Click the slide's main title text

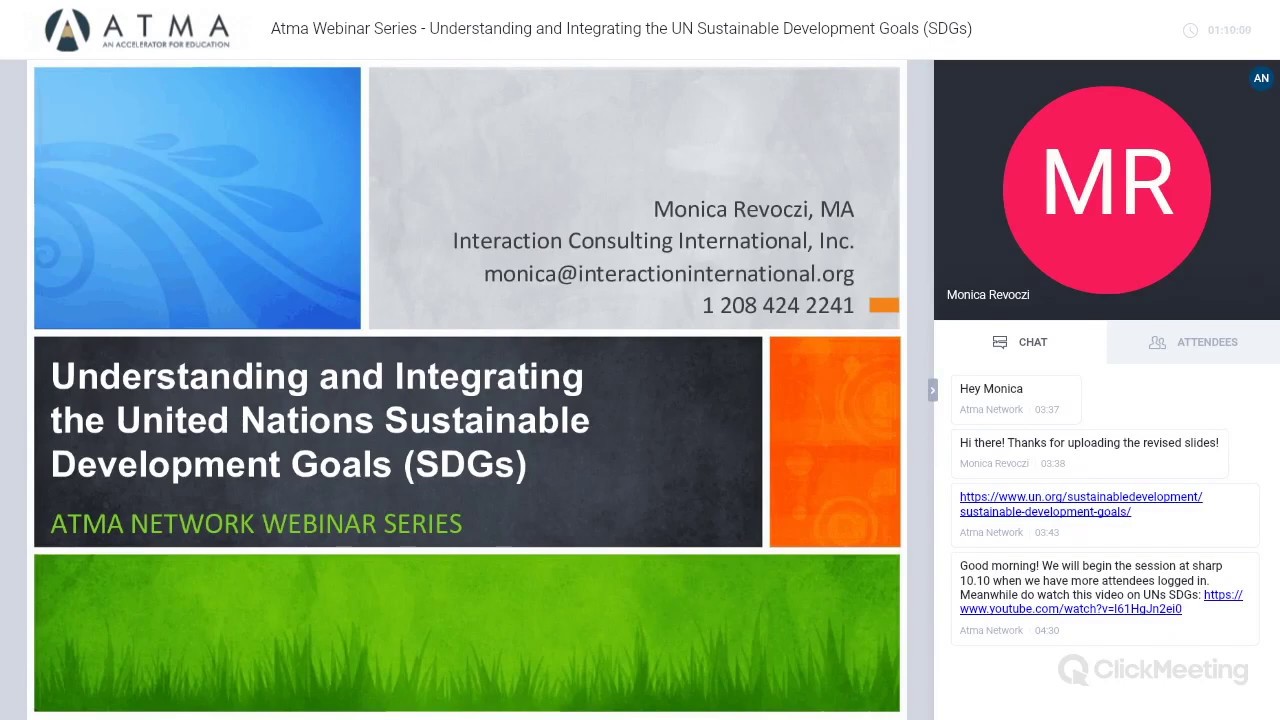(320, 420)
